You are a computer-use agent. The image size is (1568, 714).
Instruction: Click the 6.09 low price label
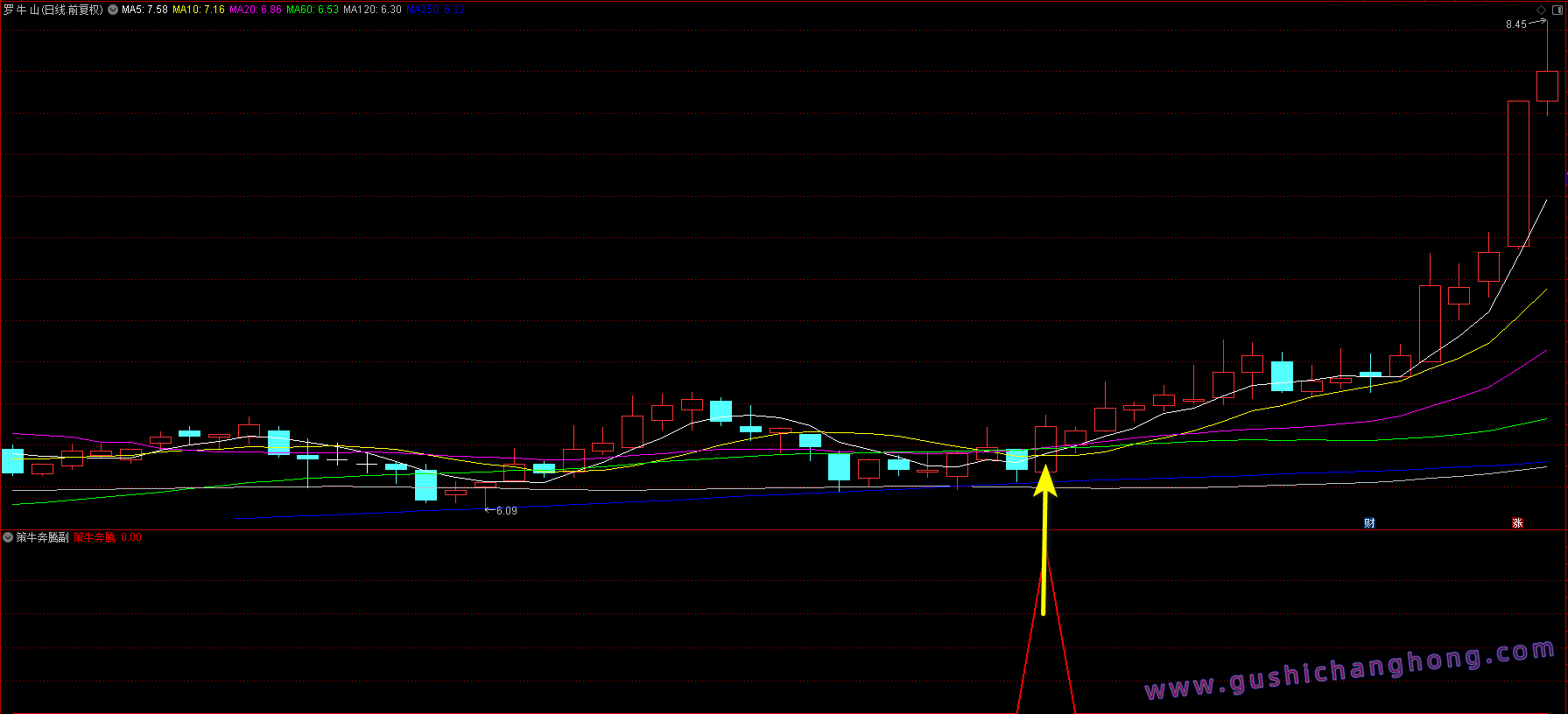pyautogui.click(x=506, y=511)
